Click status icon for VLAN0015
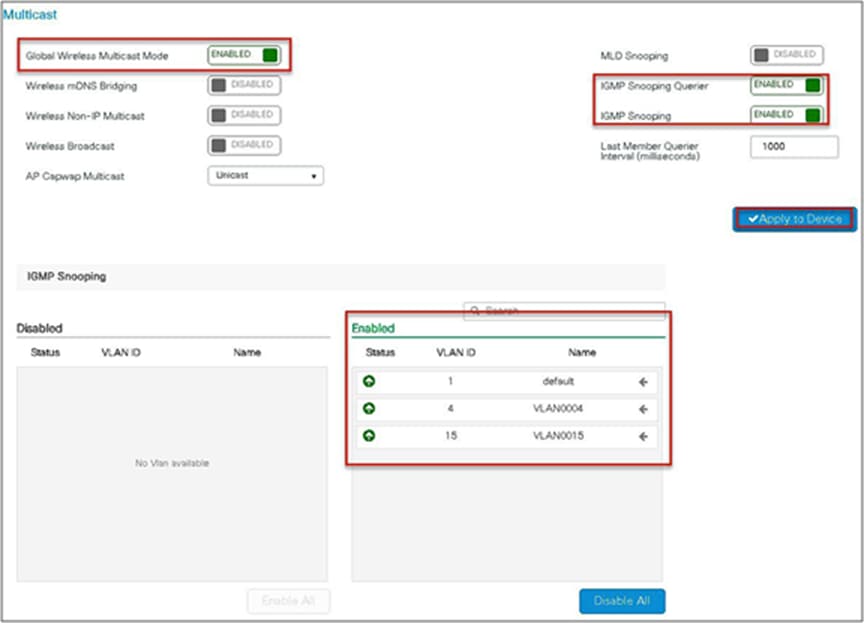This screenshot has width=864, height=623. 369,436
